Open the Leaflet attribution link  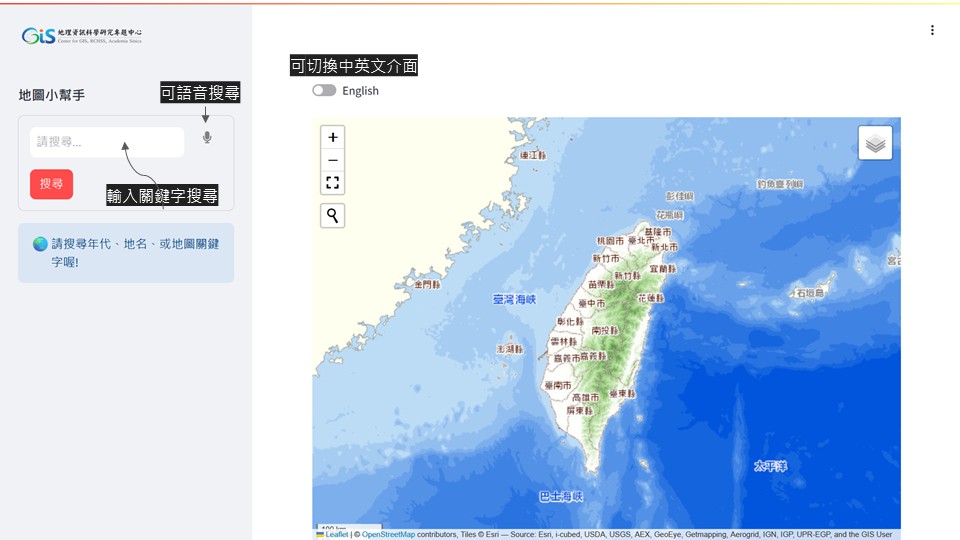coord(336,535)
